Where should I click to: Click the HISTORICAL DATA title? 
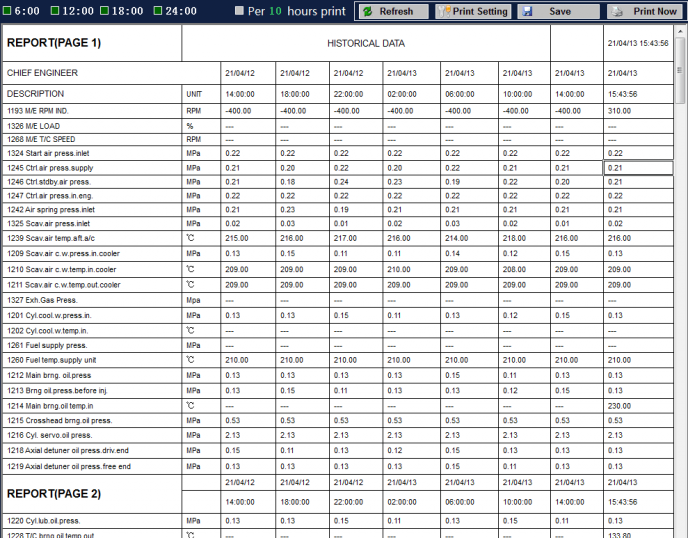[366, 43]
